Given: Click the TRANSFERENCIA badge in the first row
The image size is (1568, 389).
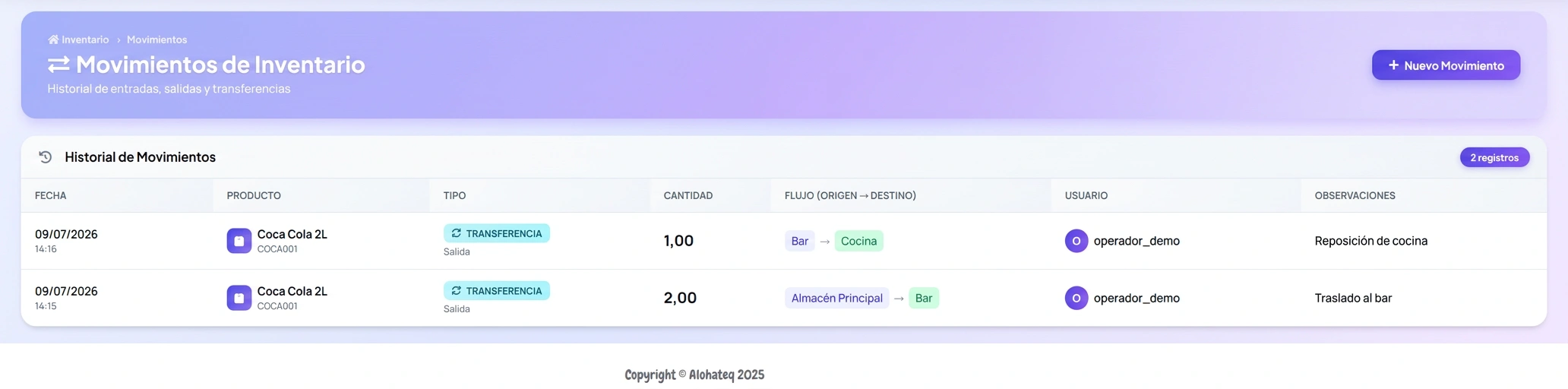Looking at the screenshot, I should pyautogui.click(x=497, y=233).
